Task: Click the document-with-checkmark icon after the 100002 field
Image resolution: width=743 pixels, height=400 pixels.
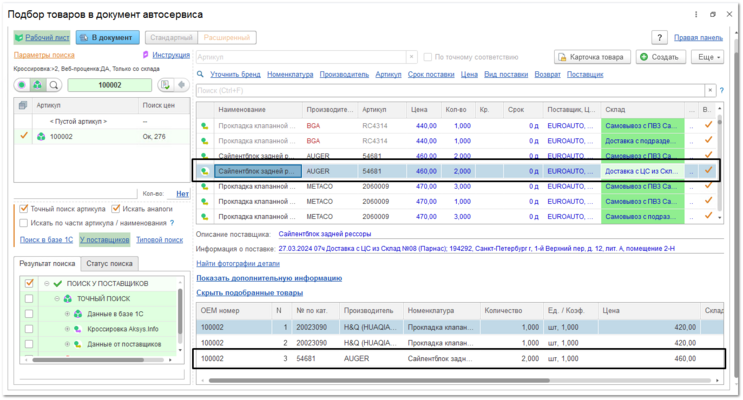Action: pos(165,85)
